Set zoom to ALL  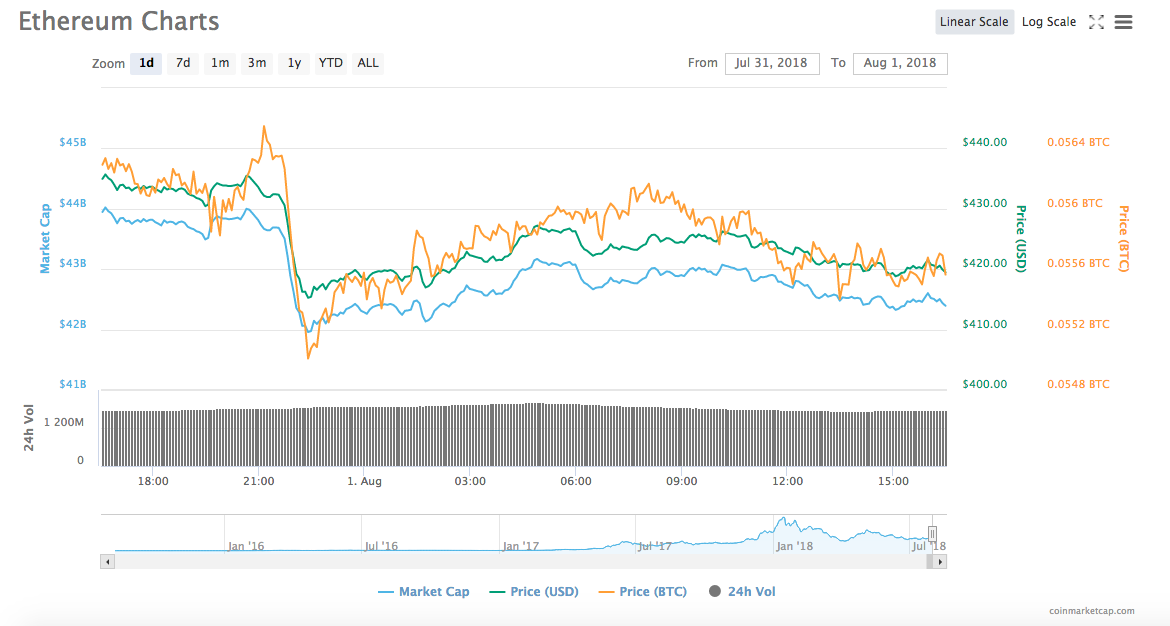pos(368,63)
